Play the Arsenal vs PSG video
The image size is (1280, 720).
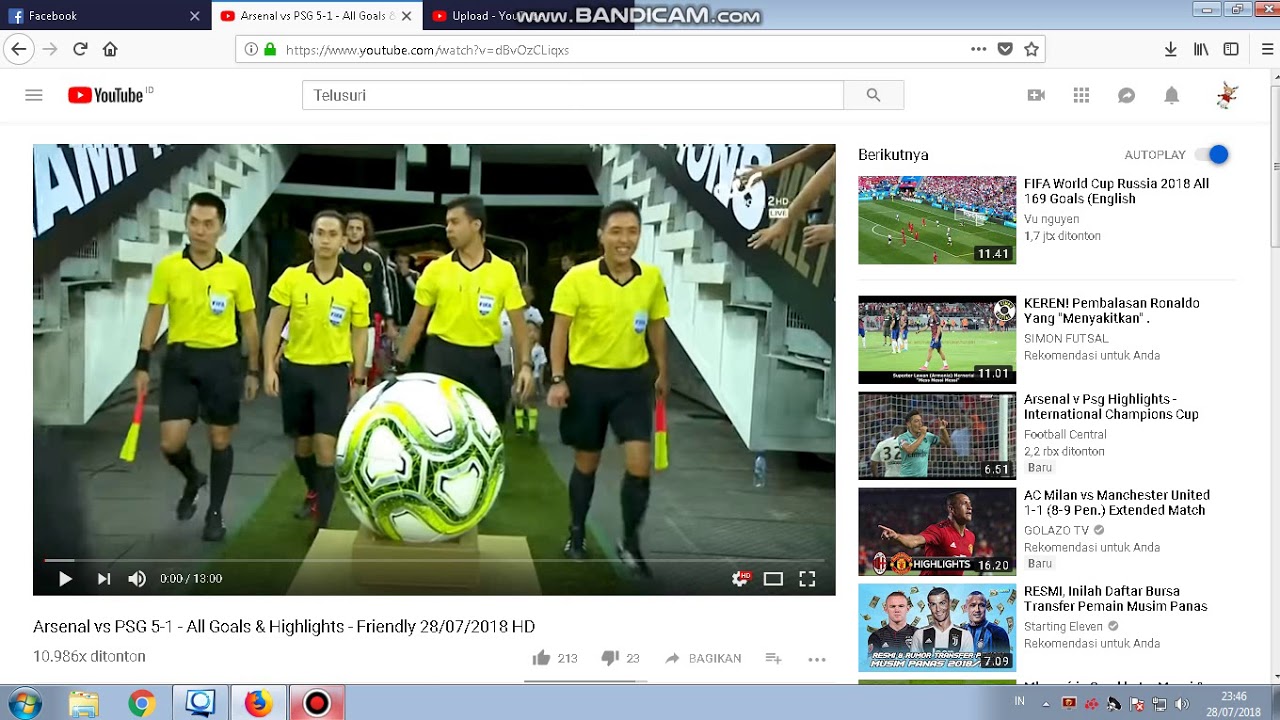[65, 579]
